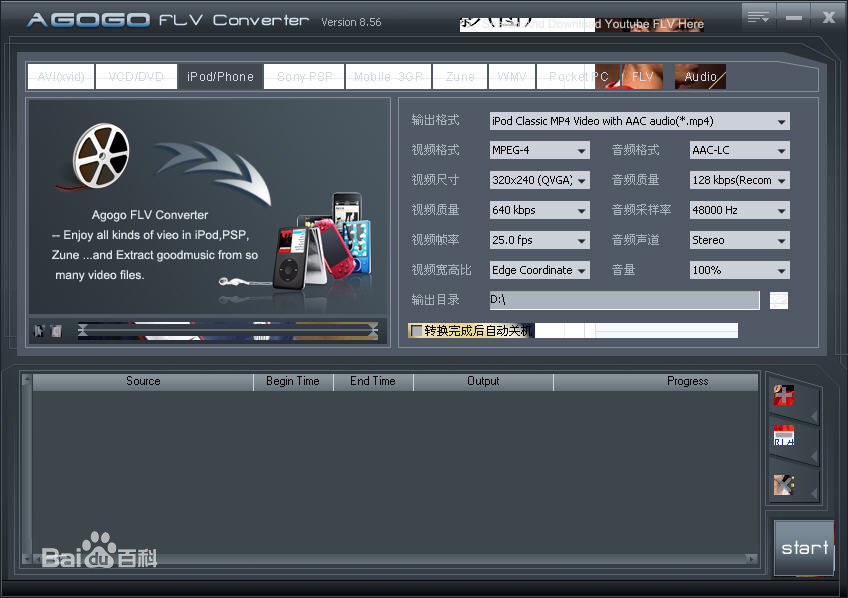Switch to the VCD/DVD tab
Viewport: 848px width, 598px height.
click(x=136, y=77)
